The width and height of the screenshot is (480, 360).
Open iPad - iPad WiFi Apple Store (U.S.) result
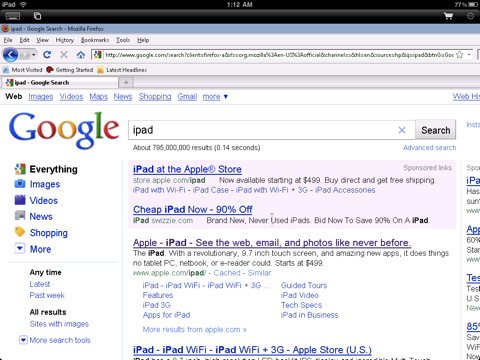tap(252, 350)
